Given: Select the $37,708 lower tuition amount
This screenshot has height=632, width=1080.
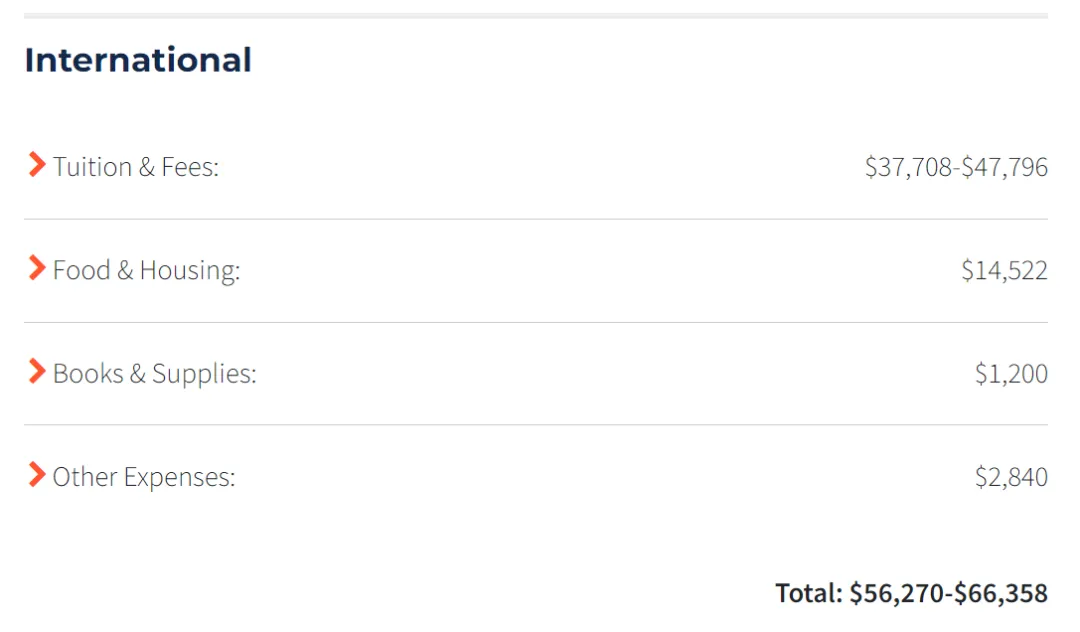Looking at the screenshot, I should (908, 167).
